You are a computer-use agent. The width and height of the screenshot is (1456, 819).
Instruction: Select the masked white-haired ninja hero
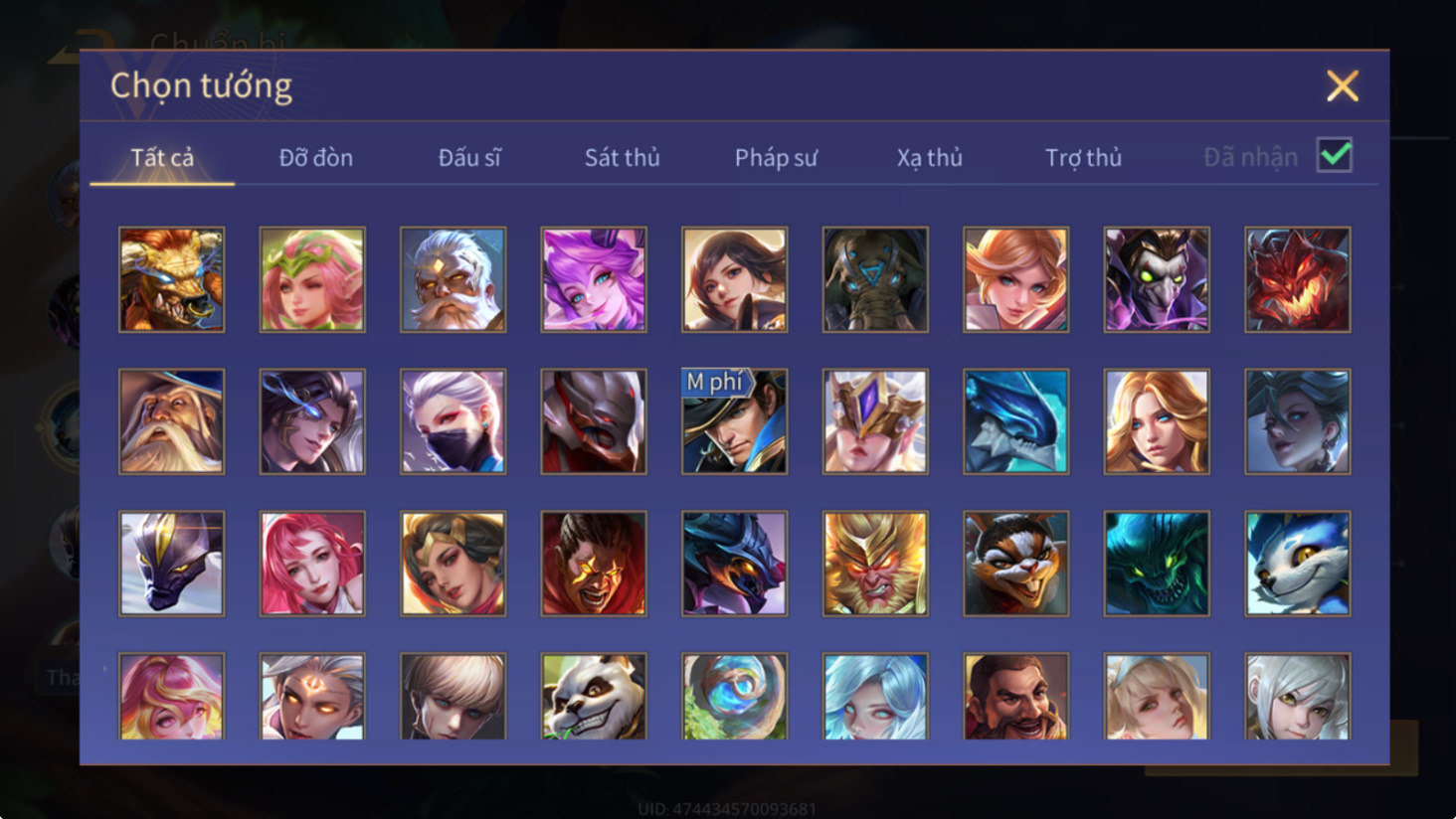(x=453, y=421)
